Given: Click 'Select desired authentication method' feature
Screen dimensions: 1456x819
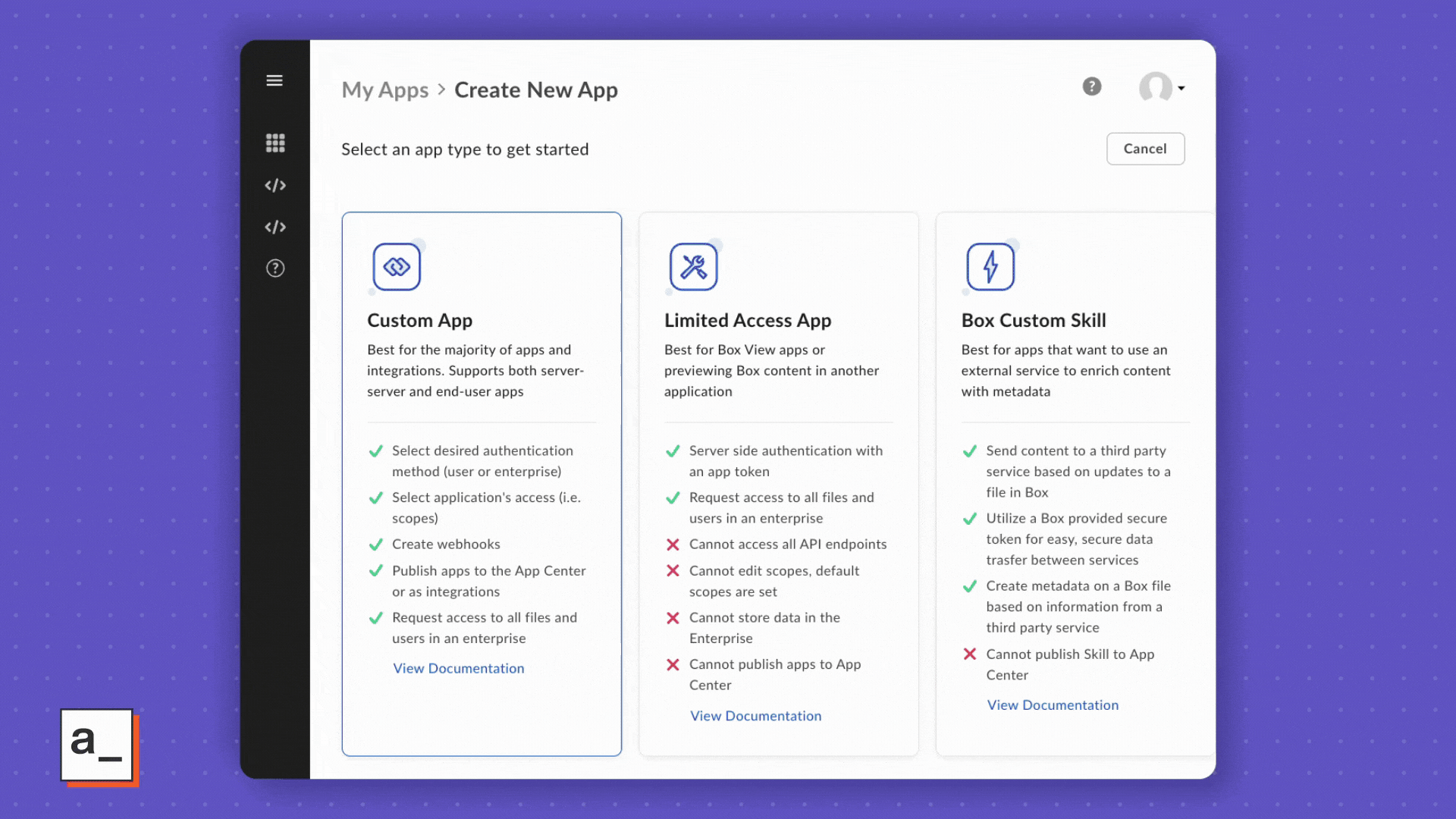Looking at the screenshot, I should [482, 461].
